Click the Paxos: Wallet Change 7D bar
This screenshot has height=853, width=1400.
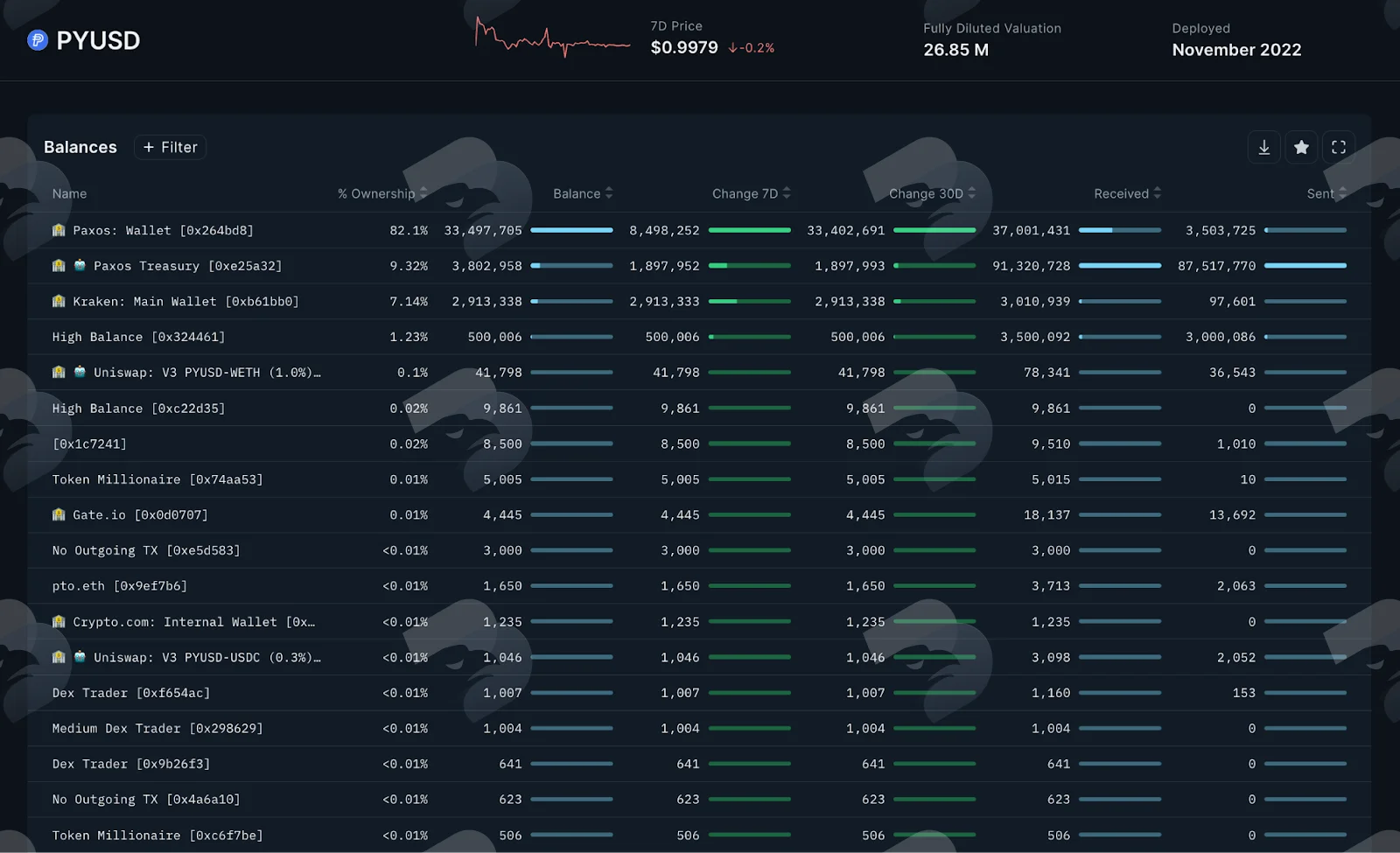click(750, 230)
